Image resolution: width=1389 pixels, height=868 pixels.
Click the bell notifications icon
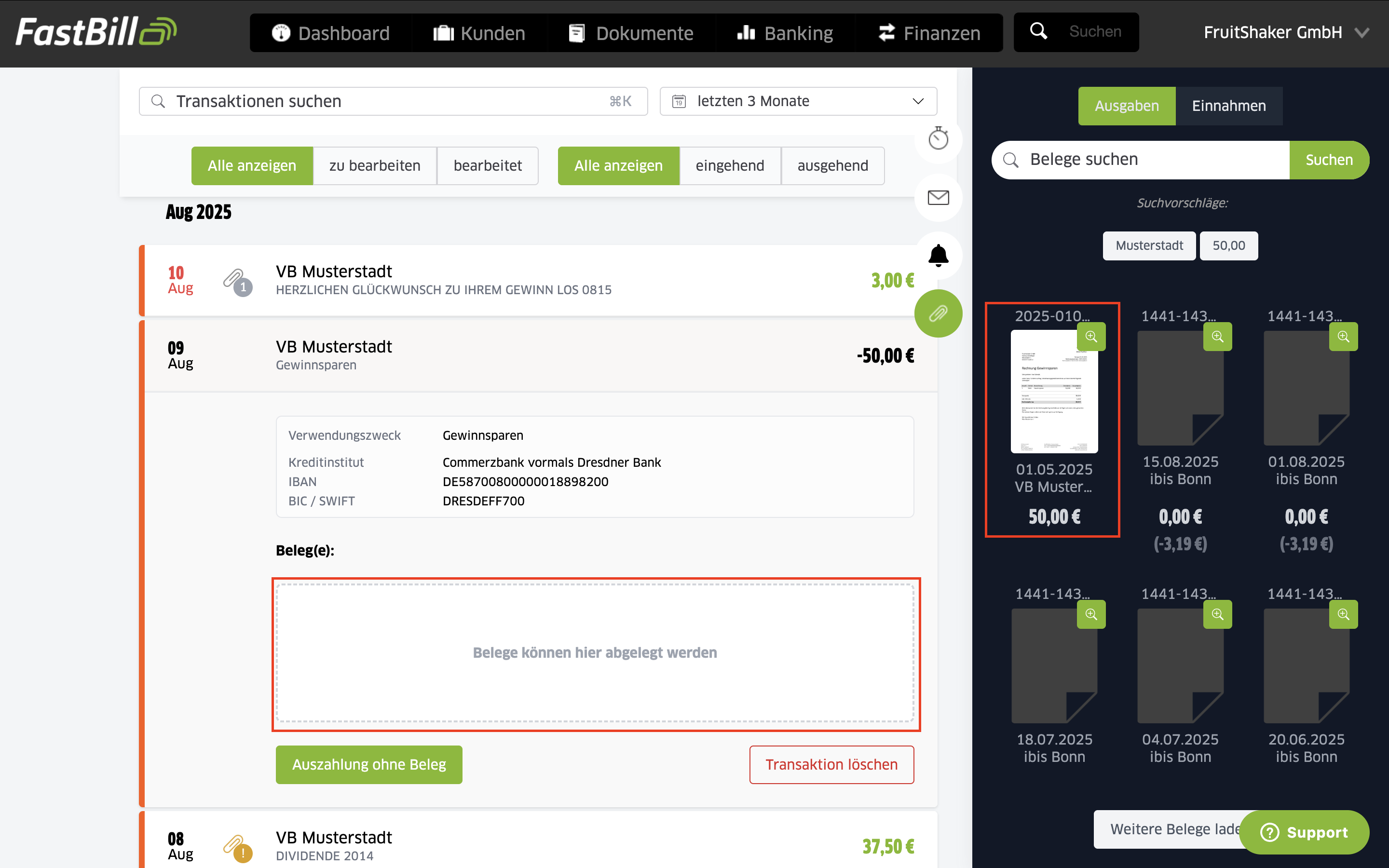click(x=938, y=255)
